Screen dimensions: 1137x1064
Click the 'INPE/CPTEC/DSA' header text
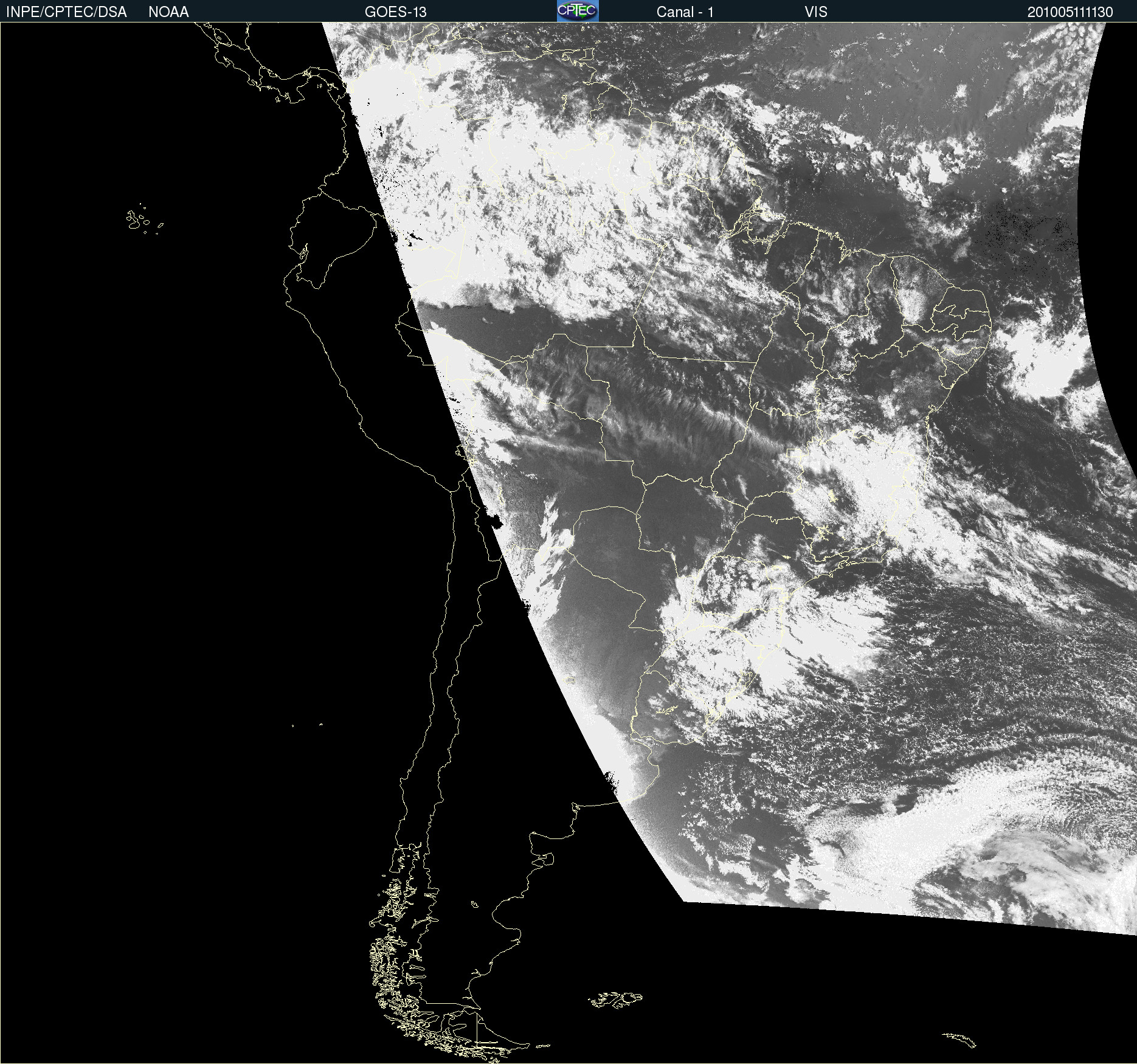[66, 12]
